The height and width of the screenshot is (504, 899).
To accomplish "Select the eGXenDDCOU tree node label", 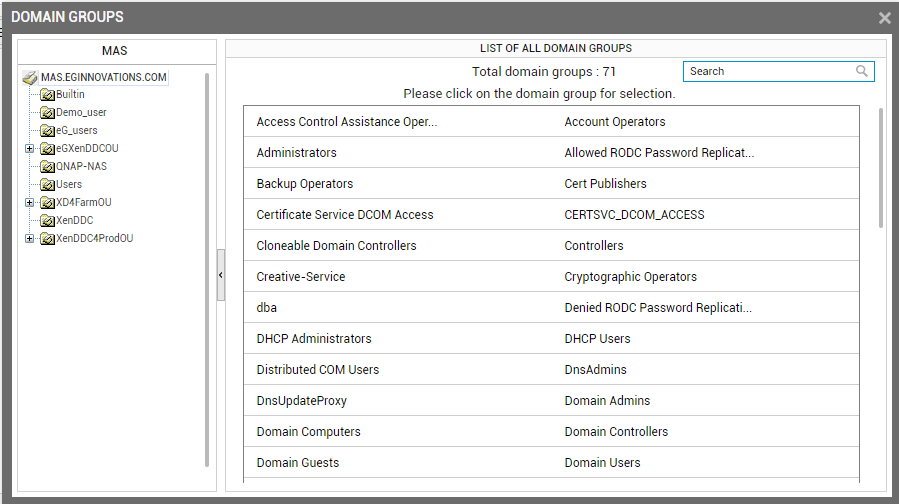I will (87, 148).
